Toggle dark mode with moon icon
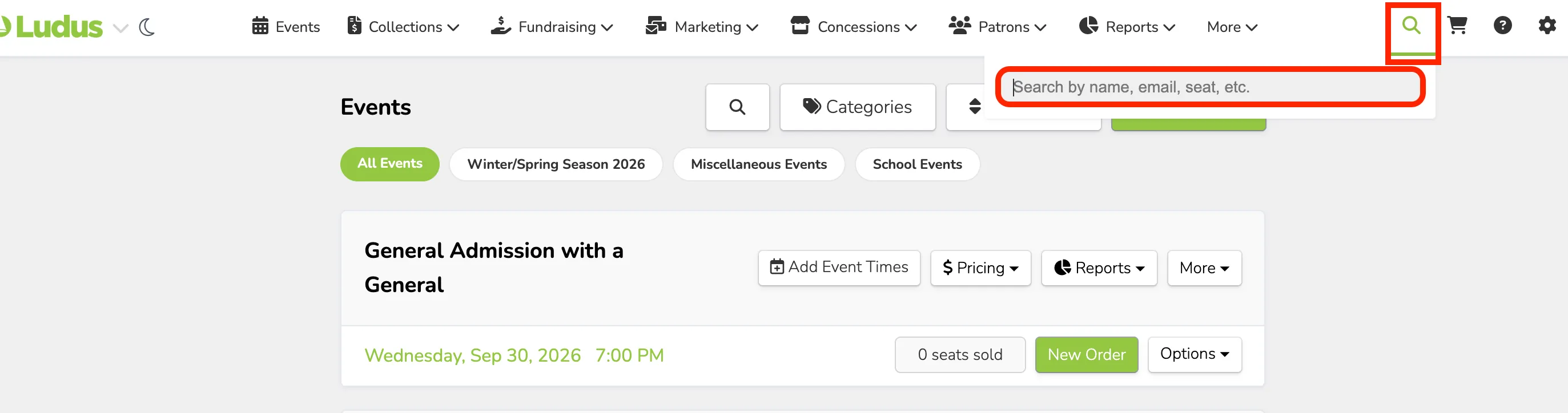 click(147, 27)
